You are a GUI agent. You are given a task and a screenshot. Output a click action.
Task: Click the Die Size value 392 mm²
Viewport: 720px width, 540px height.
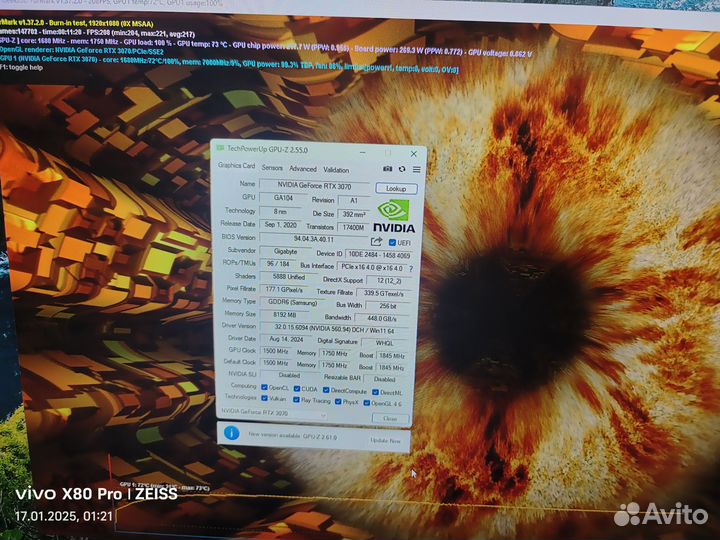(354, 214)
